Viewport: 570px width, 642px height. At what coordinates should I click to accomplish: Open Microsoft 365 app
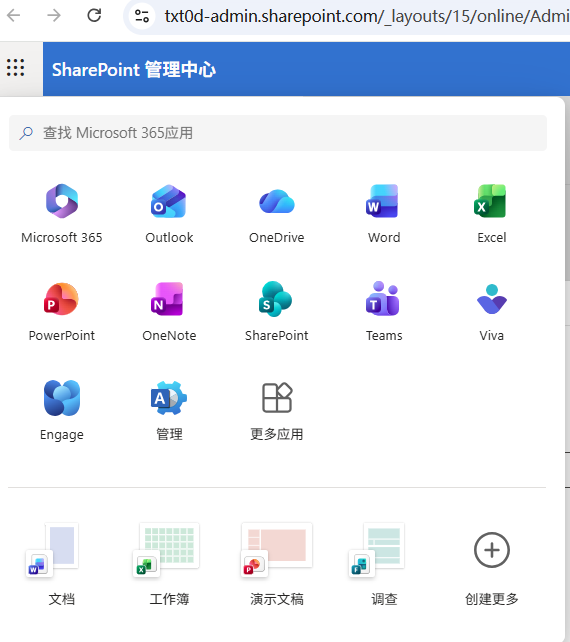pyautogui.click(x=62, y=214)
